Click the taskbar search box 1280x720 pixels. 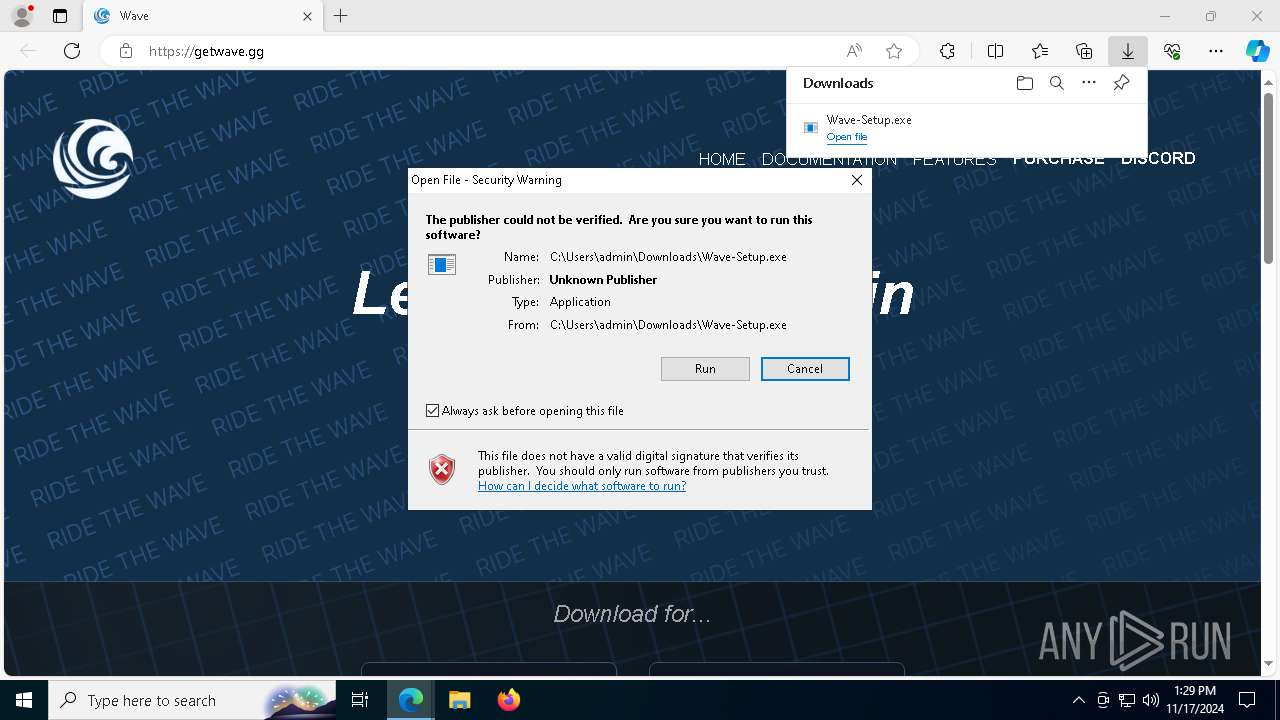(x=193, y=700)
